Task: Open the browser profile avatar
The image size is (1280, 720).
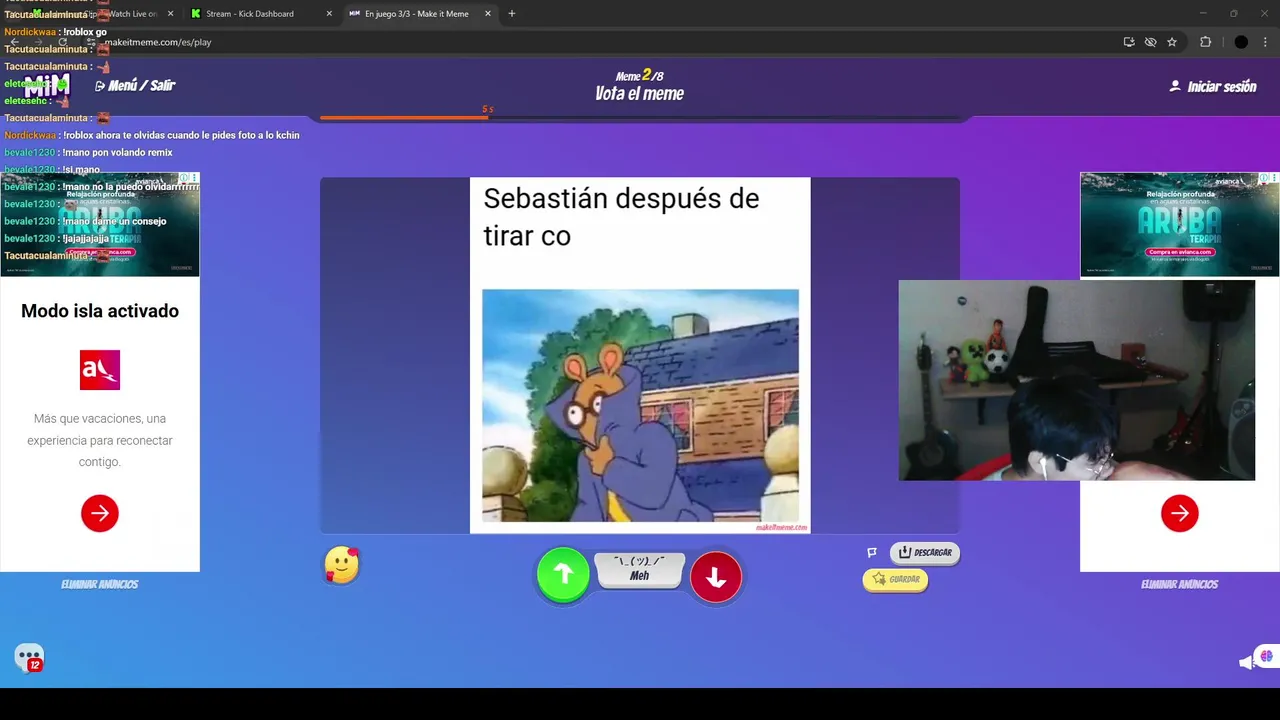Action: [1241, 42]
